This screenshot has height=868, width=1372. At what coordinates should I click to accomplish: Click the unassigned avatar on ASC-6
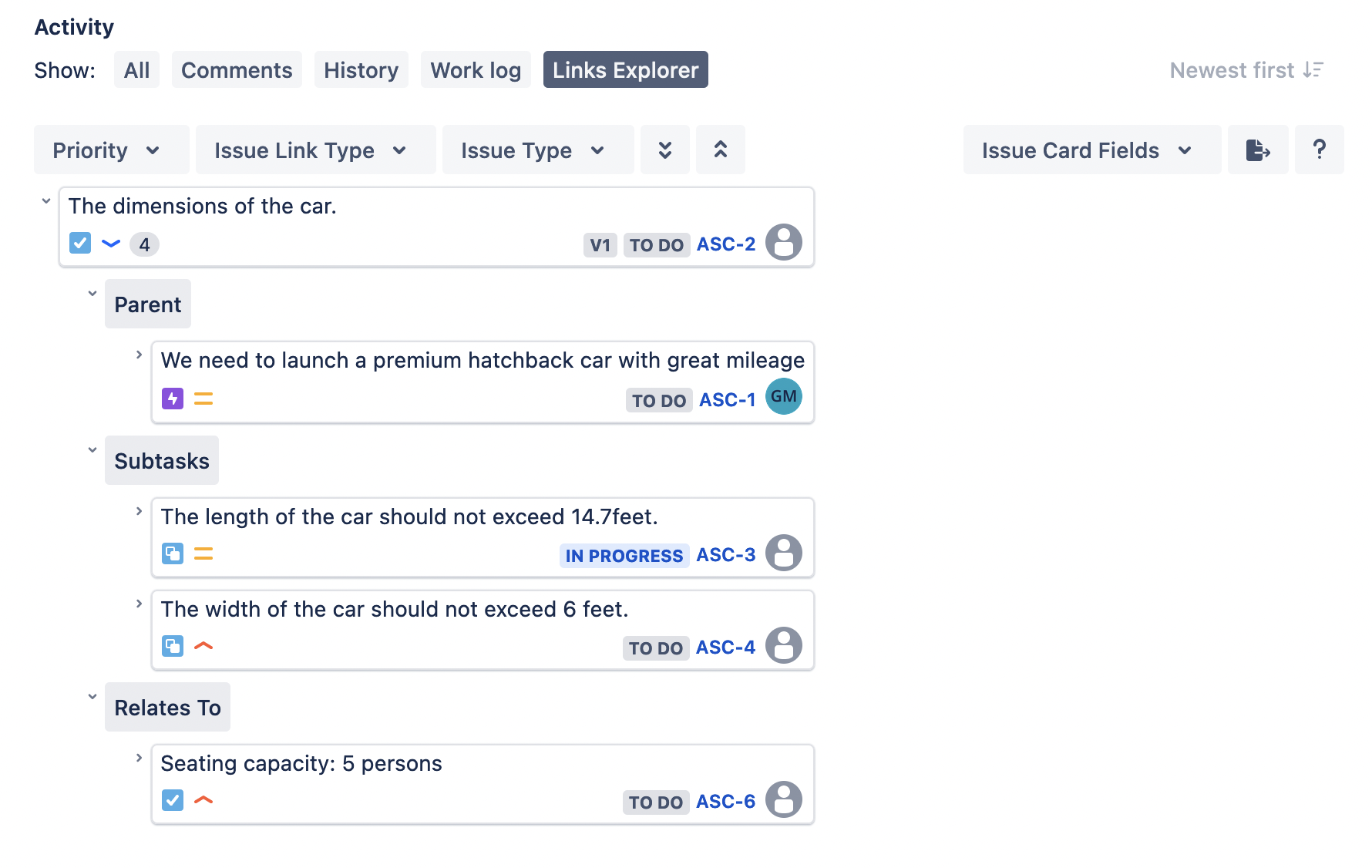[x=783, y=799]
